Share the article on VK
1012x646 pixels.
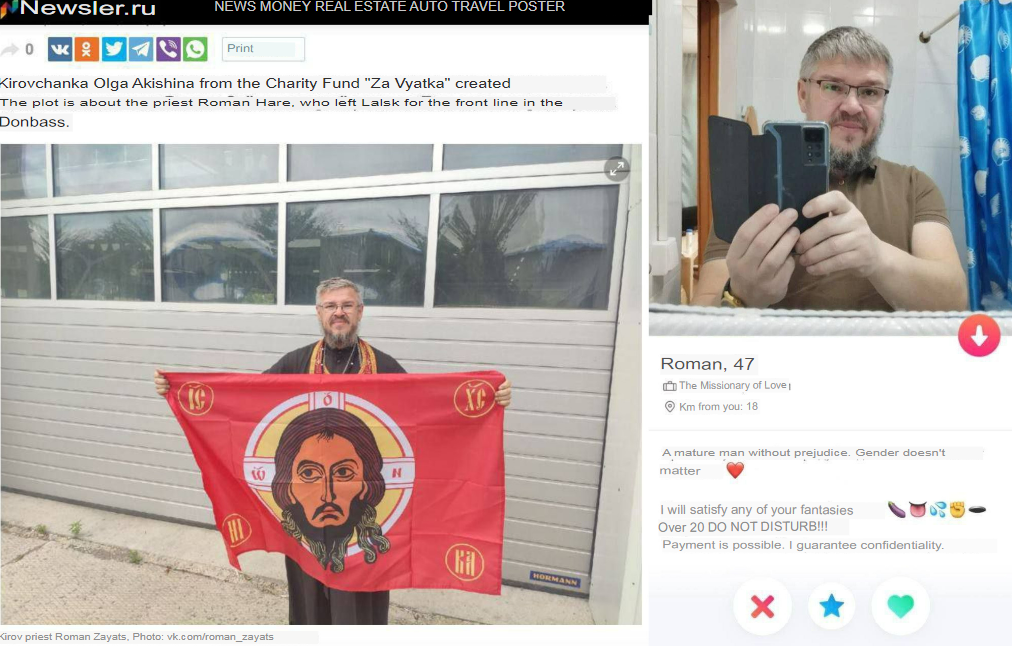(60, 49)
